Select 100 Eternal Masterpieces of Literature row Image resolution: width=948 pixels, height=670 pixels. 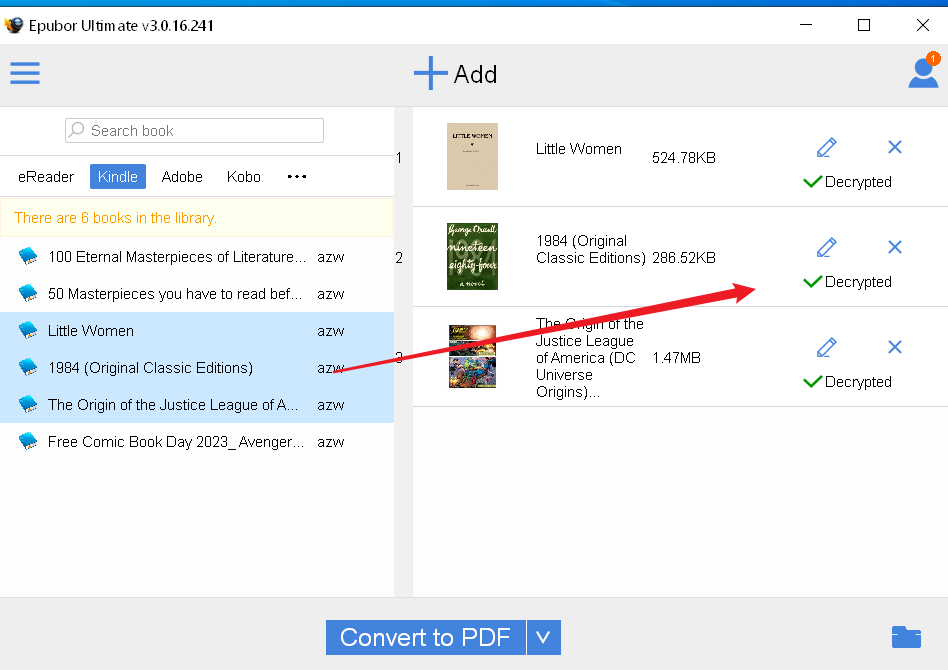[197, 256]
